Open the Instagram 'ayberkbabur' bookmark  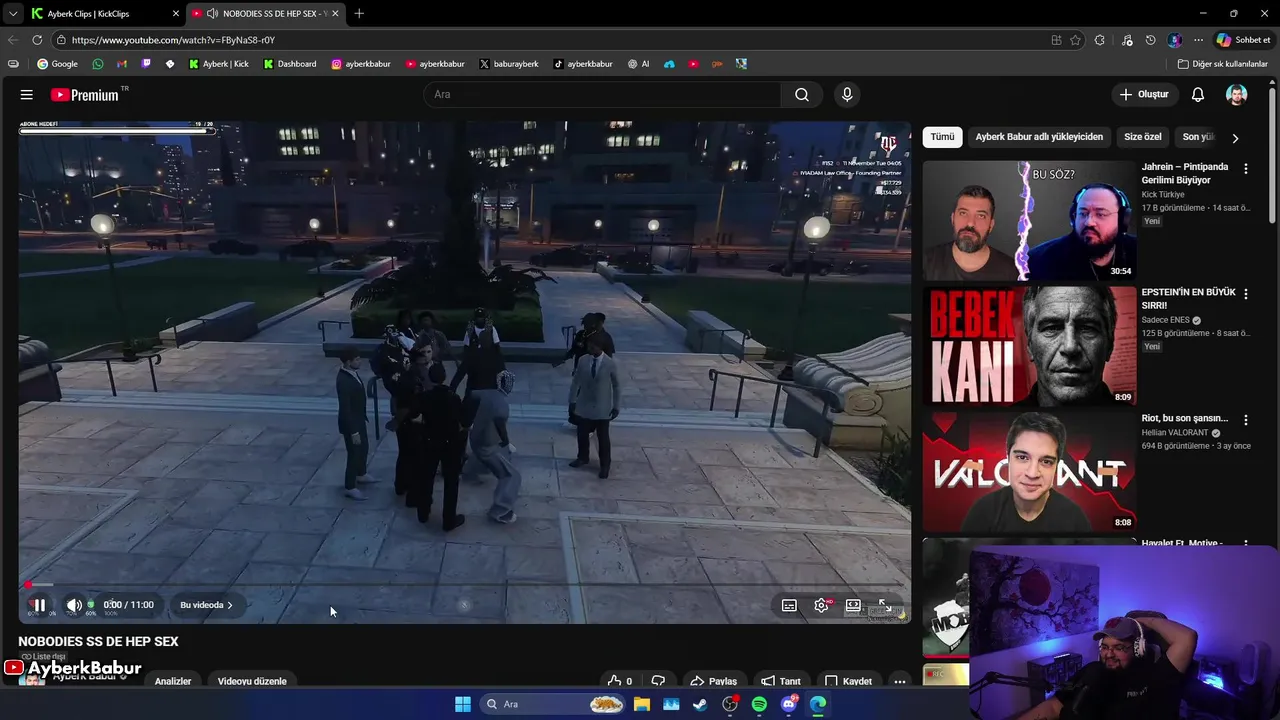pyautogui.click(x=361, y=64)
